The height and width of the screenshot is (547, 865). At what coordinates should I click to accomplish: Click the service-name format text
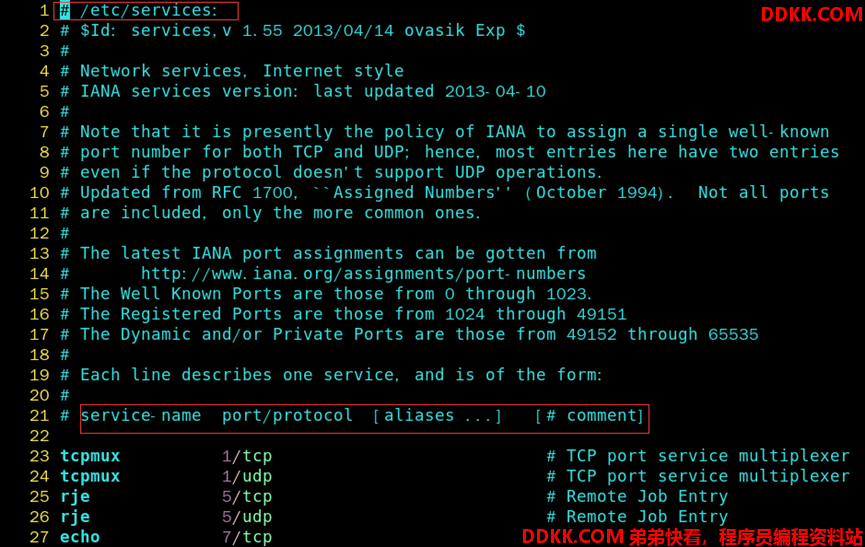tap(141, 415)
